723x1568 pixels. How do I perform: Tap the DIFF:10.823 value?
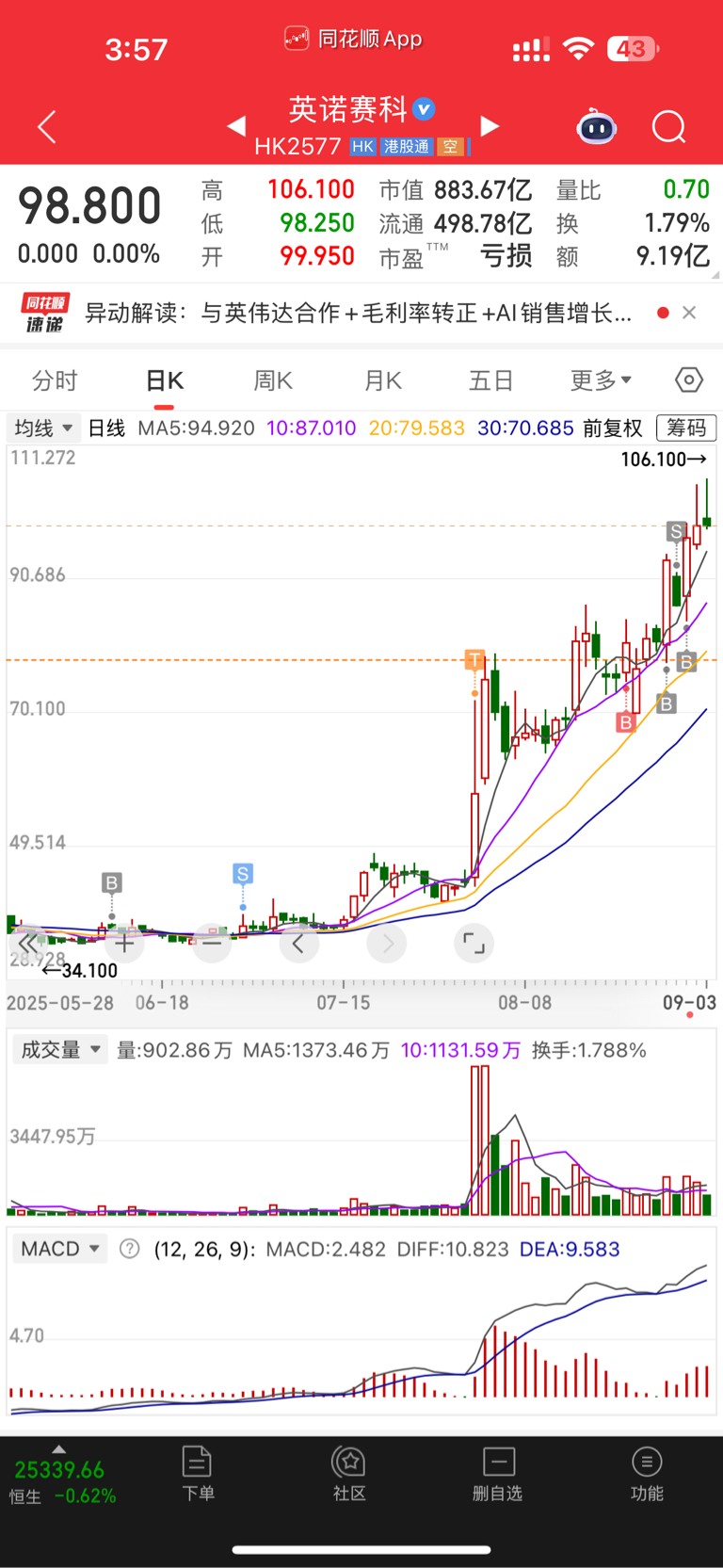[453, 1249]
